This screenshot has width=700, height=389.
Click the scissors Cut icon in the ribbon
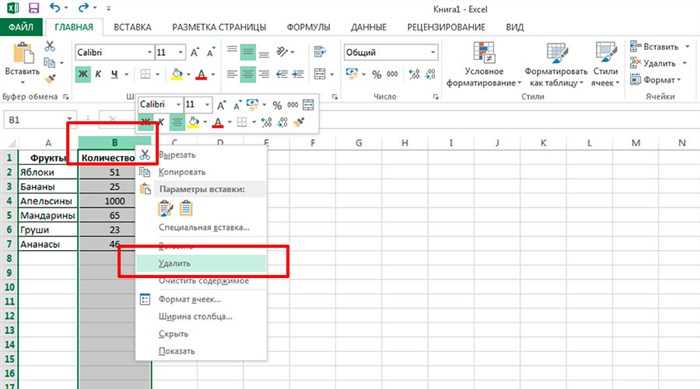click(x=50, y=46)
